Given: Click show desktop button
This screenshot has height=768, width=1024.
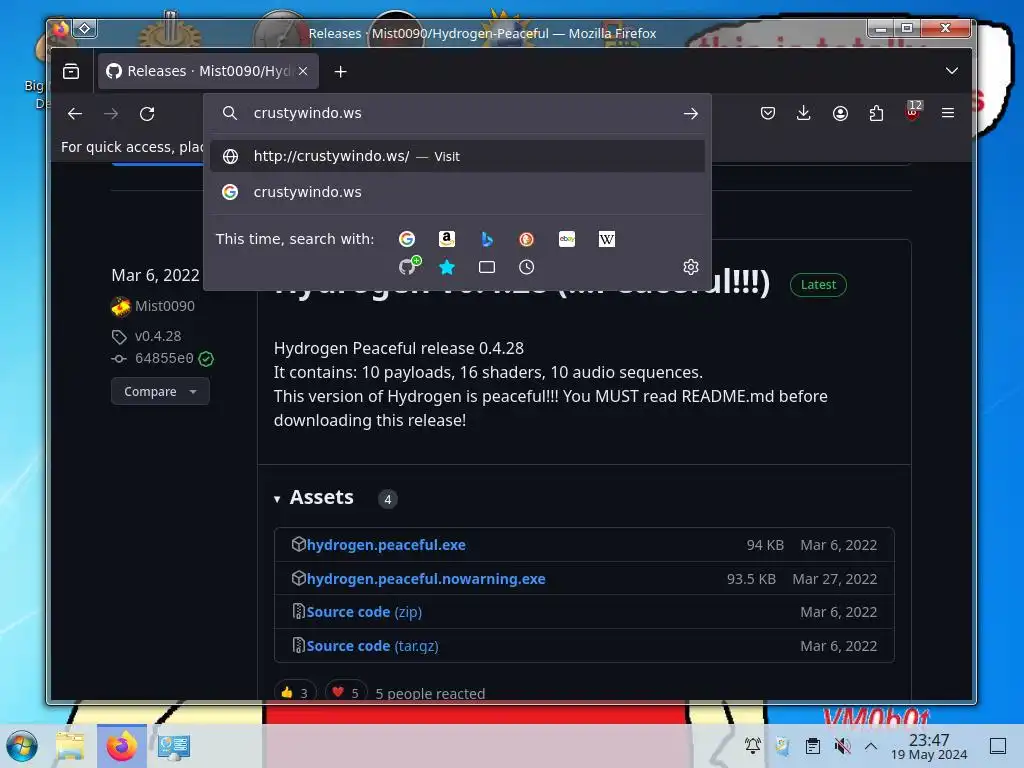Looking at the screenshot, I should 998,745.
